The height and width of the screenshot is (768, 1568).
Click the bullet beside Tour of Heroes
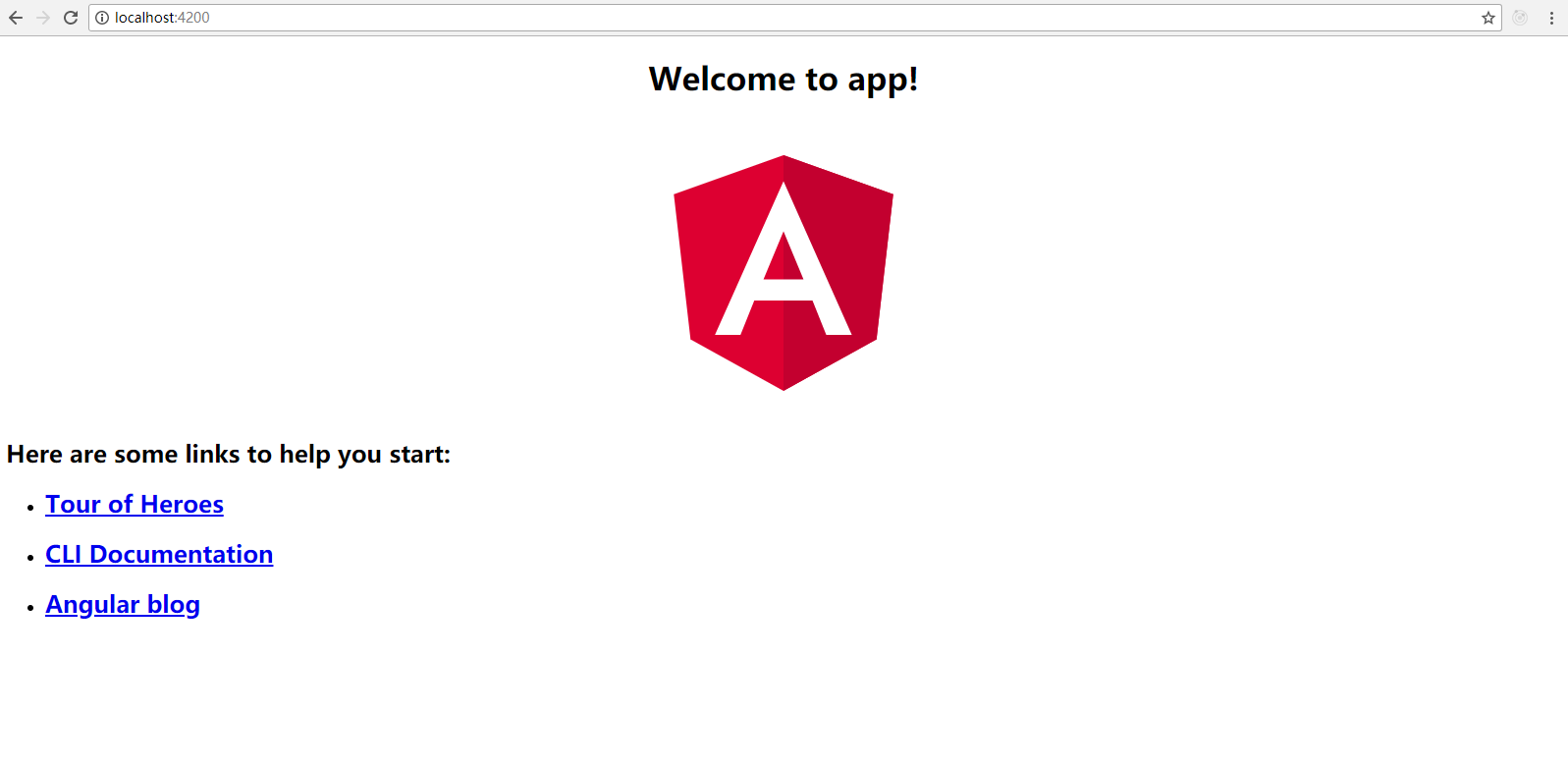[31, 508]
